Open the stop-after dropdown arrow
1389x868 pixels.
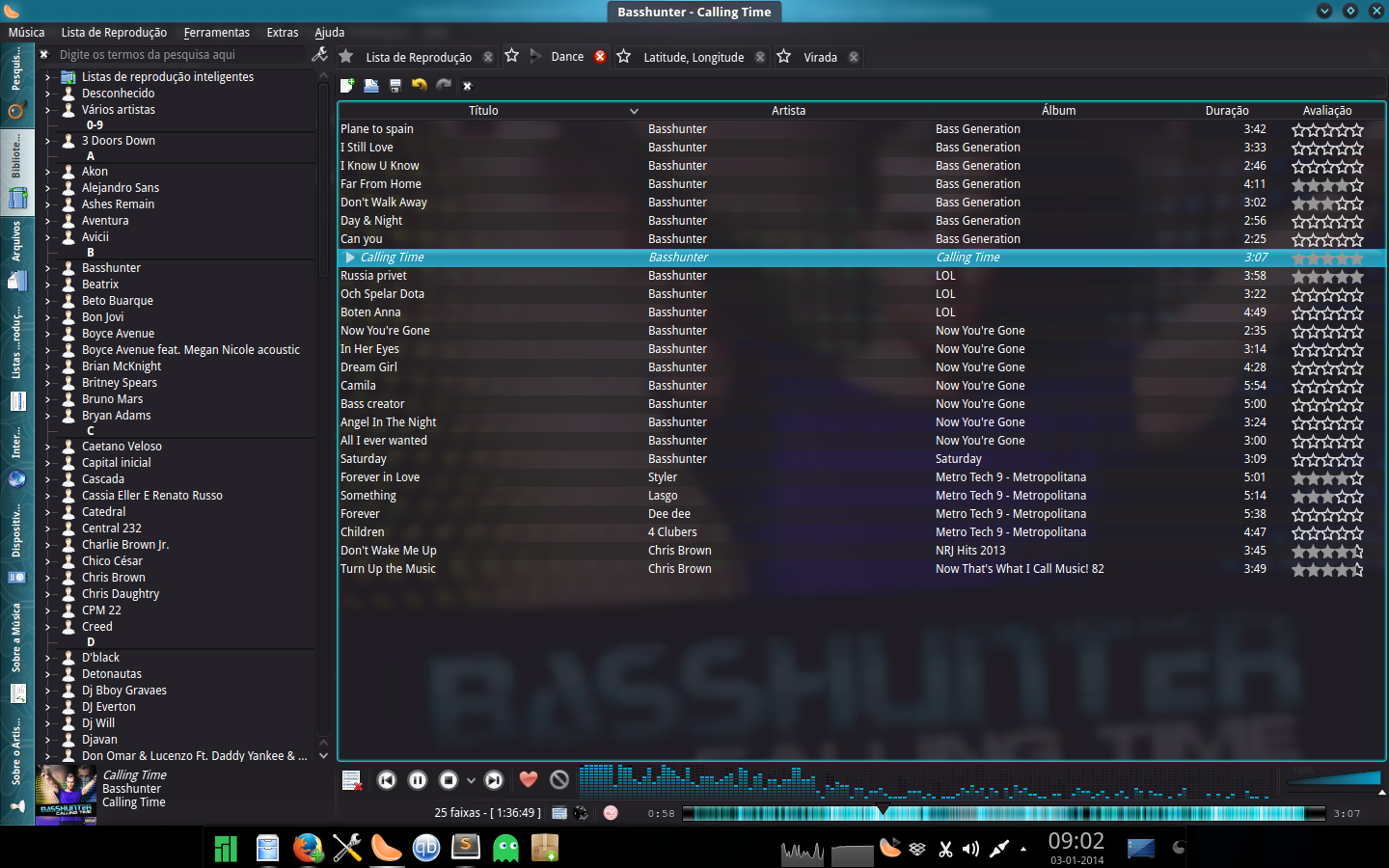click(x=471, y=780)
